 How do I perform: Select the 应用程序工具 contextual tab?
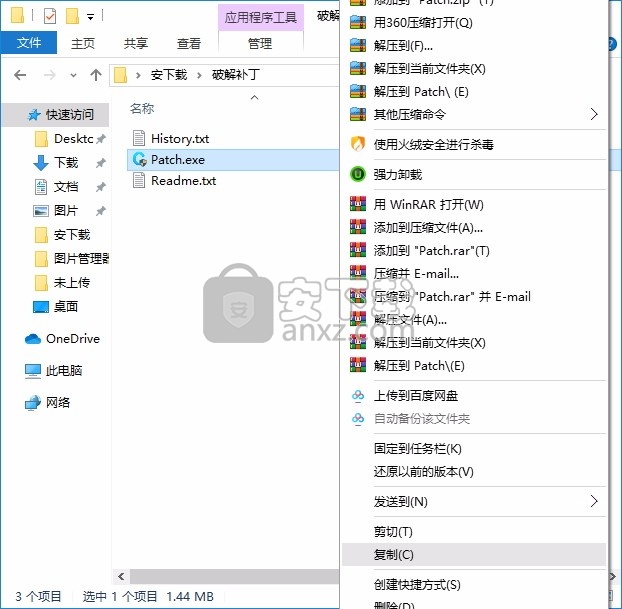click(x=261, y=17)
